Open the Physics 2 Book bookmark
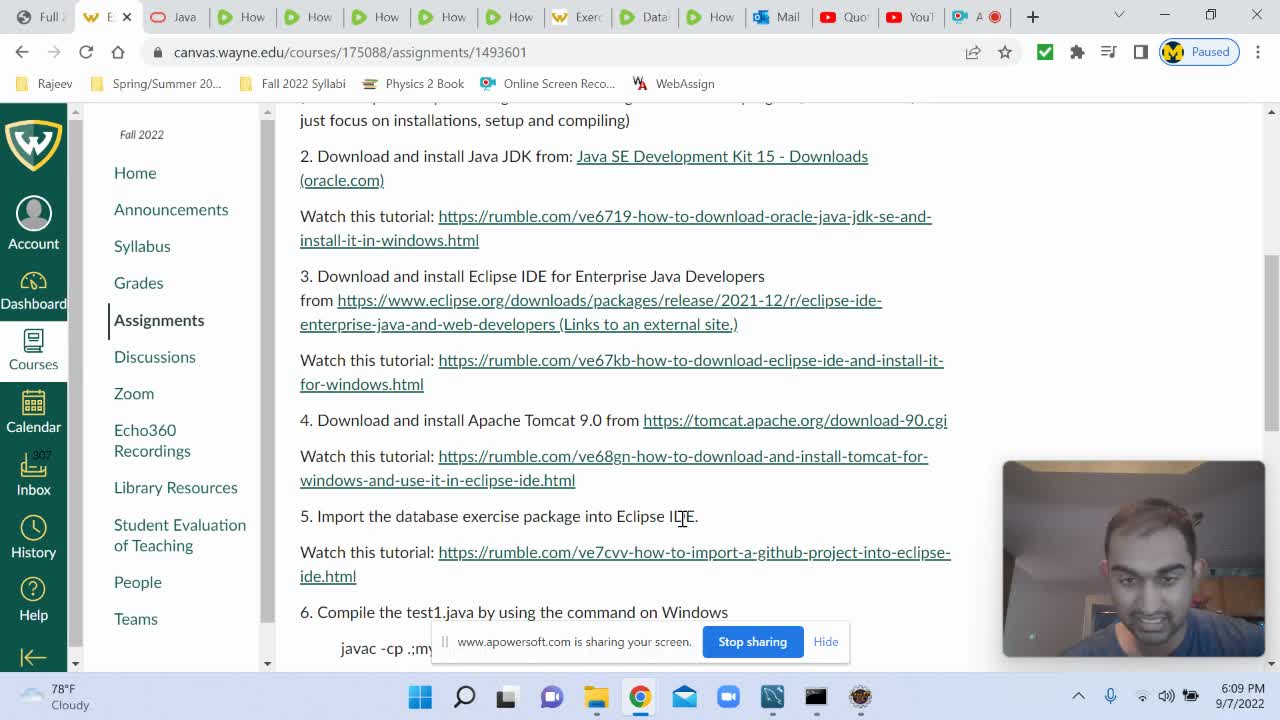Image resolution: width=1280 pixels, height=720 pixels. (413, 84)
